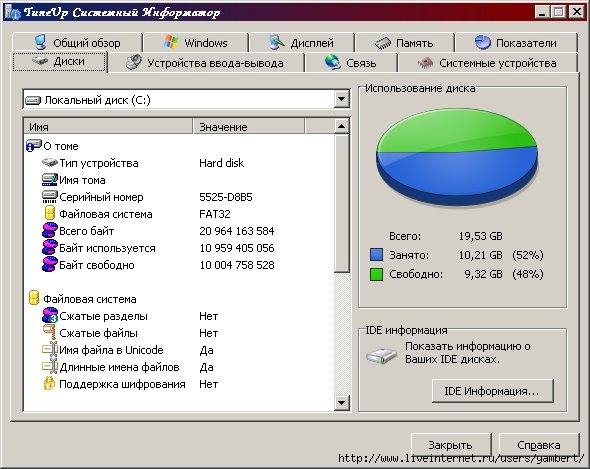Click the icon next to Сжатые файлы
The height and width of the screenshot is (469, 590).
tap(49, 332)
